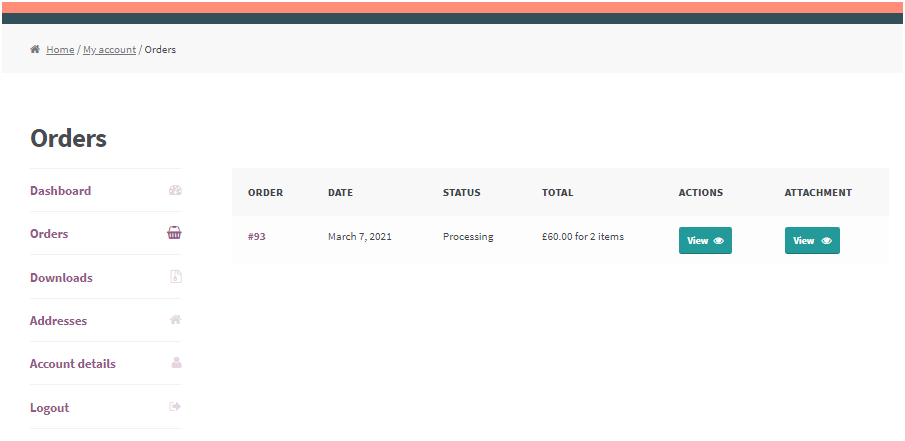Click the ORDER column header
Viewport: 905px width, 441px height.
click(x=265, y=193)
